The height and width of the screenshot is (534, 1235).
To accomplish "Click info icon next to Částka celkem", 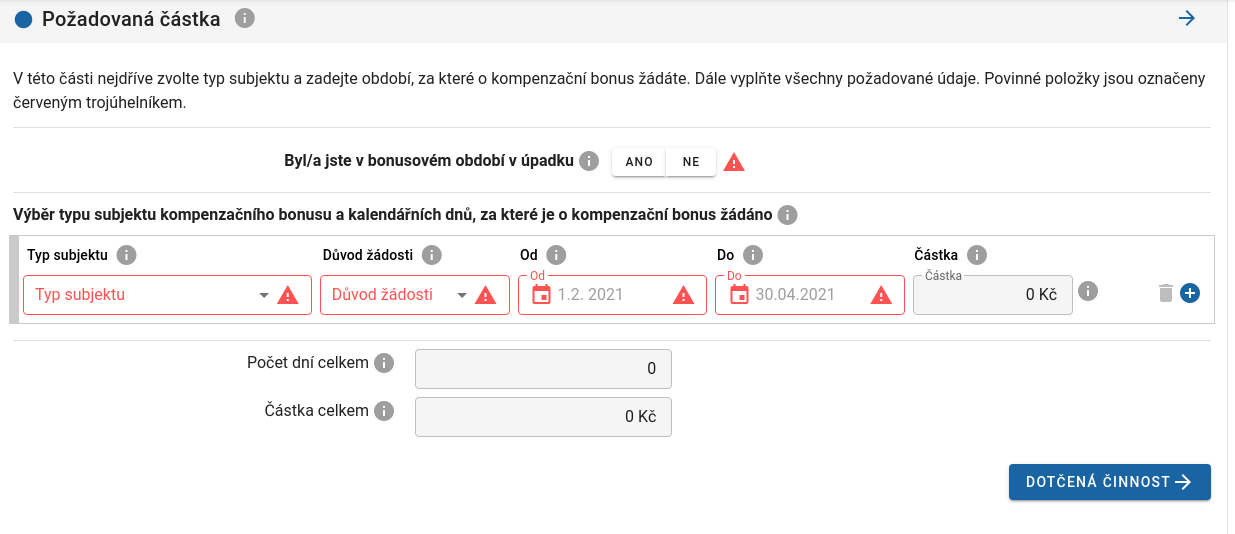I will (384, 411).
